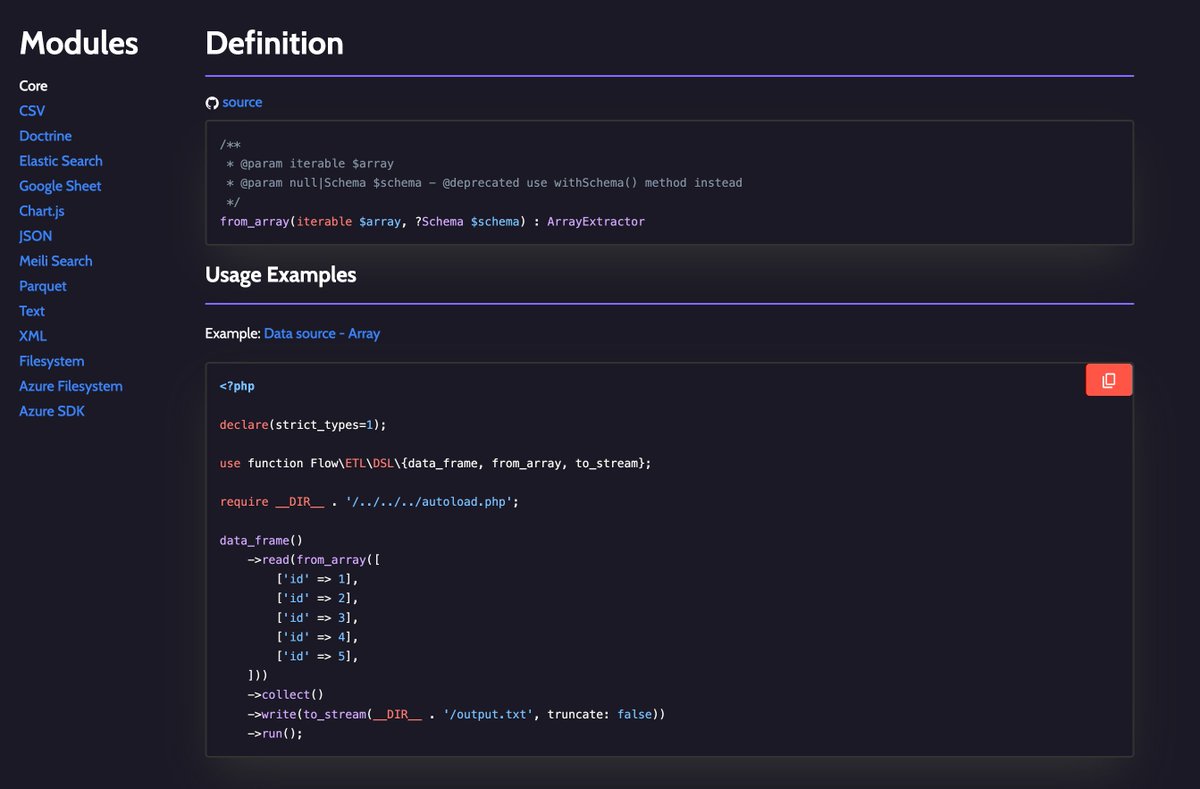The image size is (1200, 789).
Task: Go to the Azure SDK module
Action: click(x=52, y=411)
